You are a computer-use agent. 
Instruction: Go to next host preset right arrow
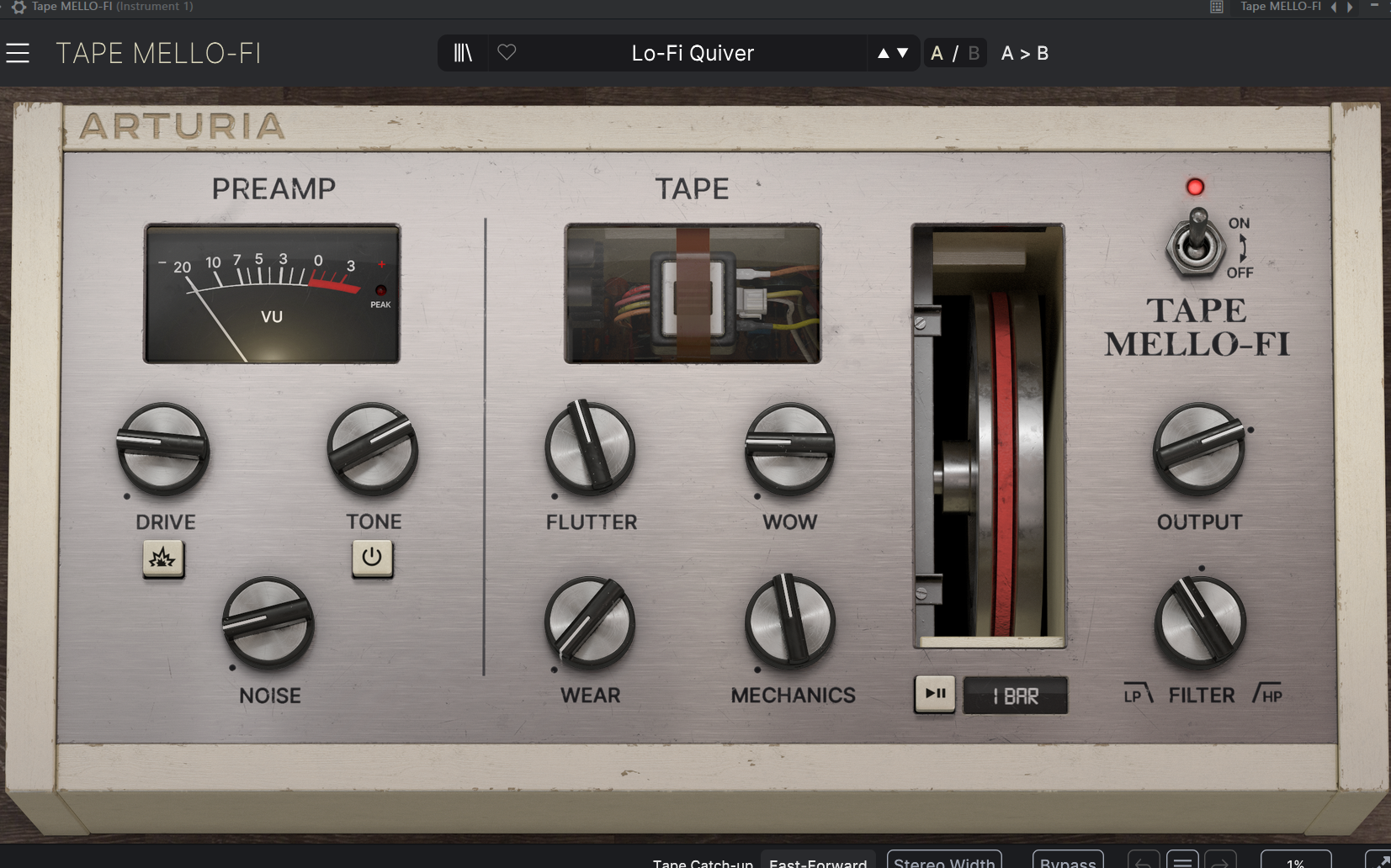(1351, 7)
